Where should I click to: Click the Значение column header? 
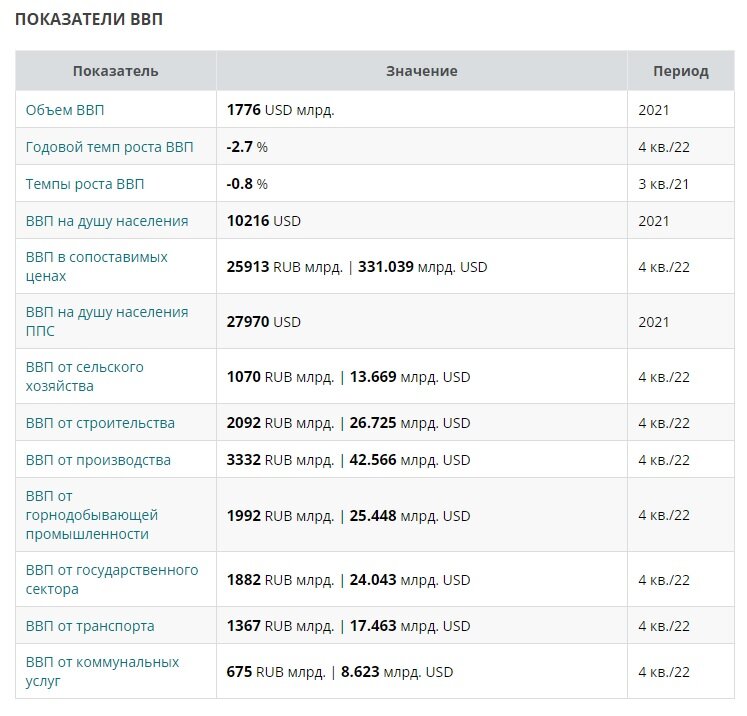point(422,71)
